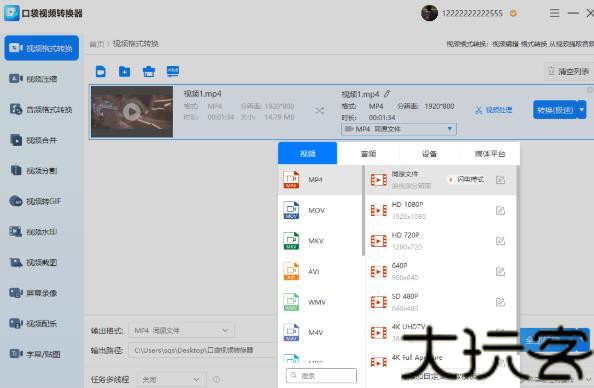Click the username 12222222222555
Viewport: 594px width, 388px height.
472,14
